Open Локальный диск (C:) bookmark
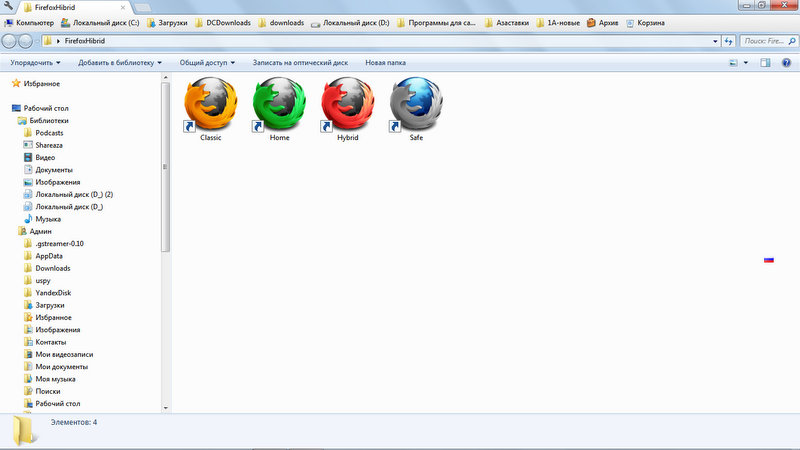 point(100,23)
